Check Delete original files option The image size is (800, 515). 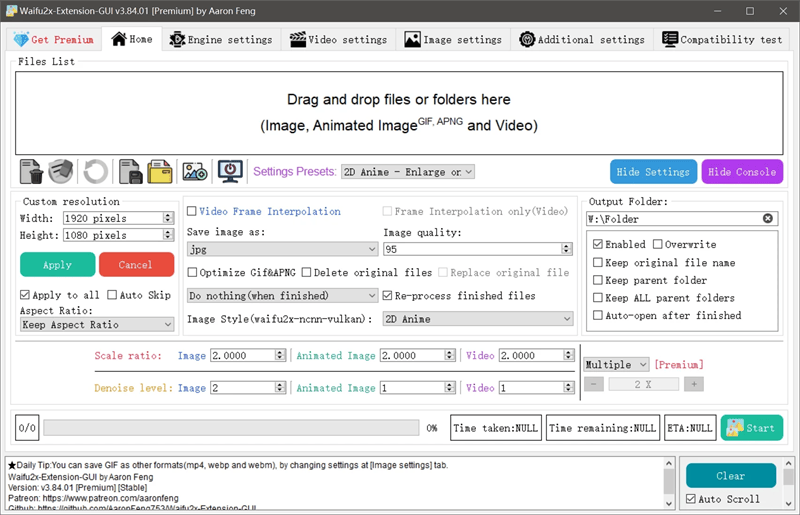[307, 272]
